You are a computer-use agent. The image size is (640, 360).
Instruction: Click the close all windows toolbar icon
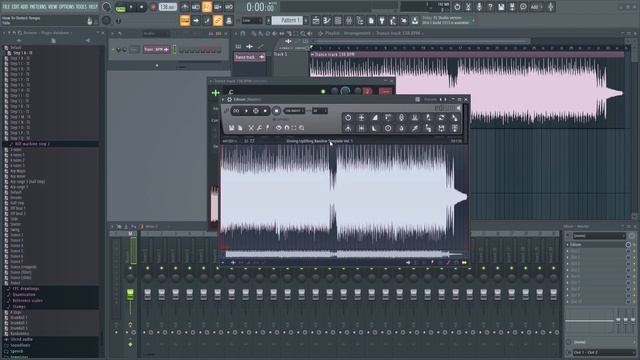404,20
